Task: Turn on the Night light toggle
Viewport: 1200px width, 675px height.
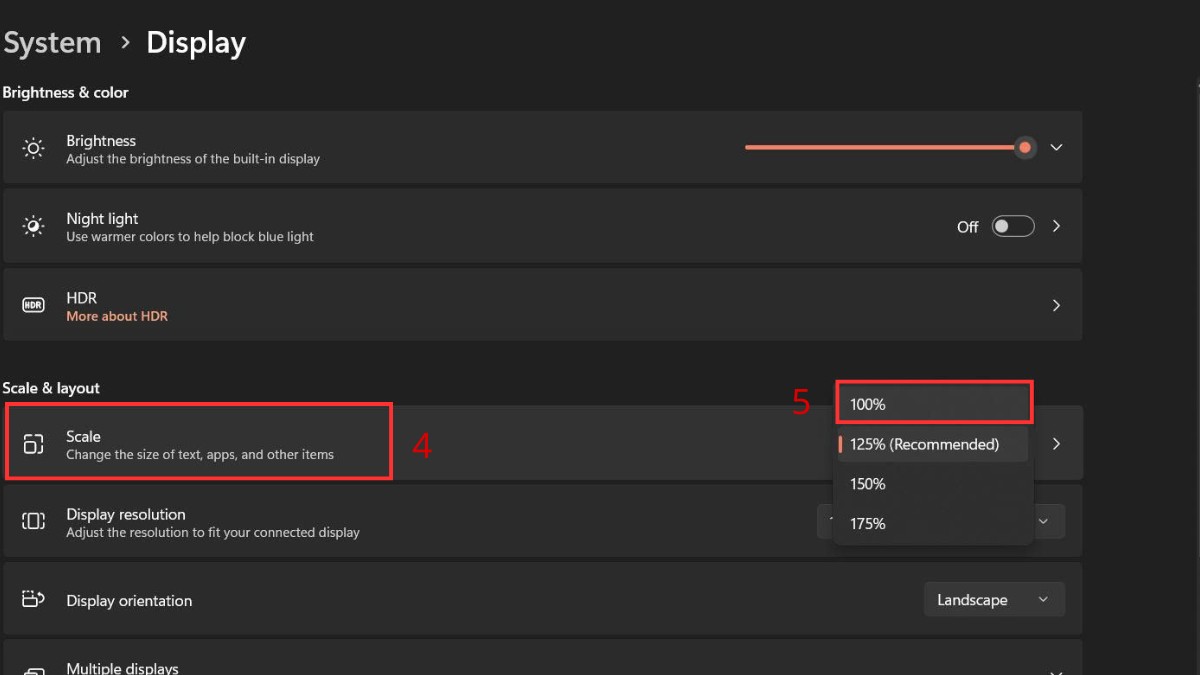Action: click(1012, 226)
